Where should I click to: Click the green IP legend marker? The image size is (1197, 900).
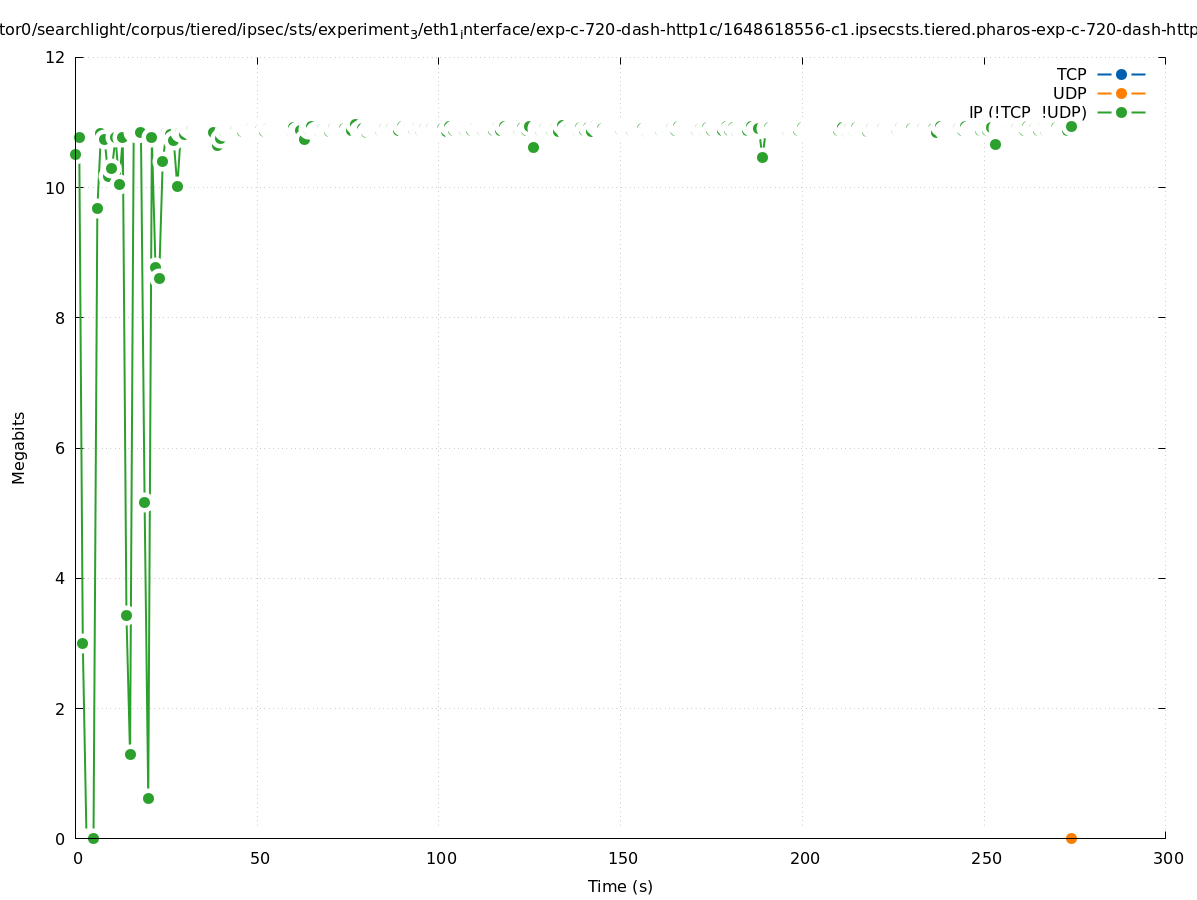1121,112
